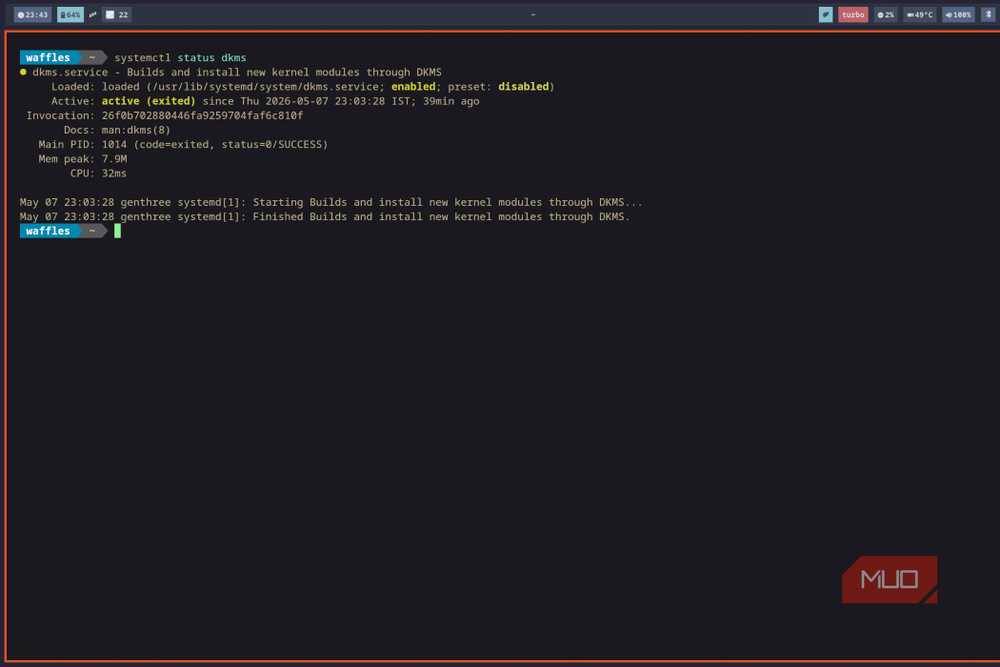Click the man:dkms(8) docs reference
This screenshot has height=667, width=1000.
click(136, 130)
